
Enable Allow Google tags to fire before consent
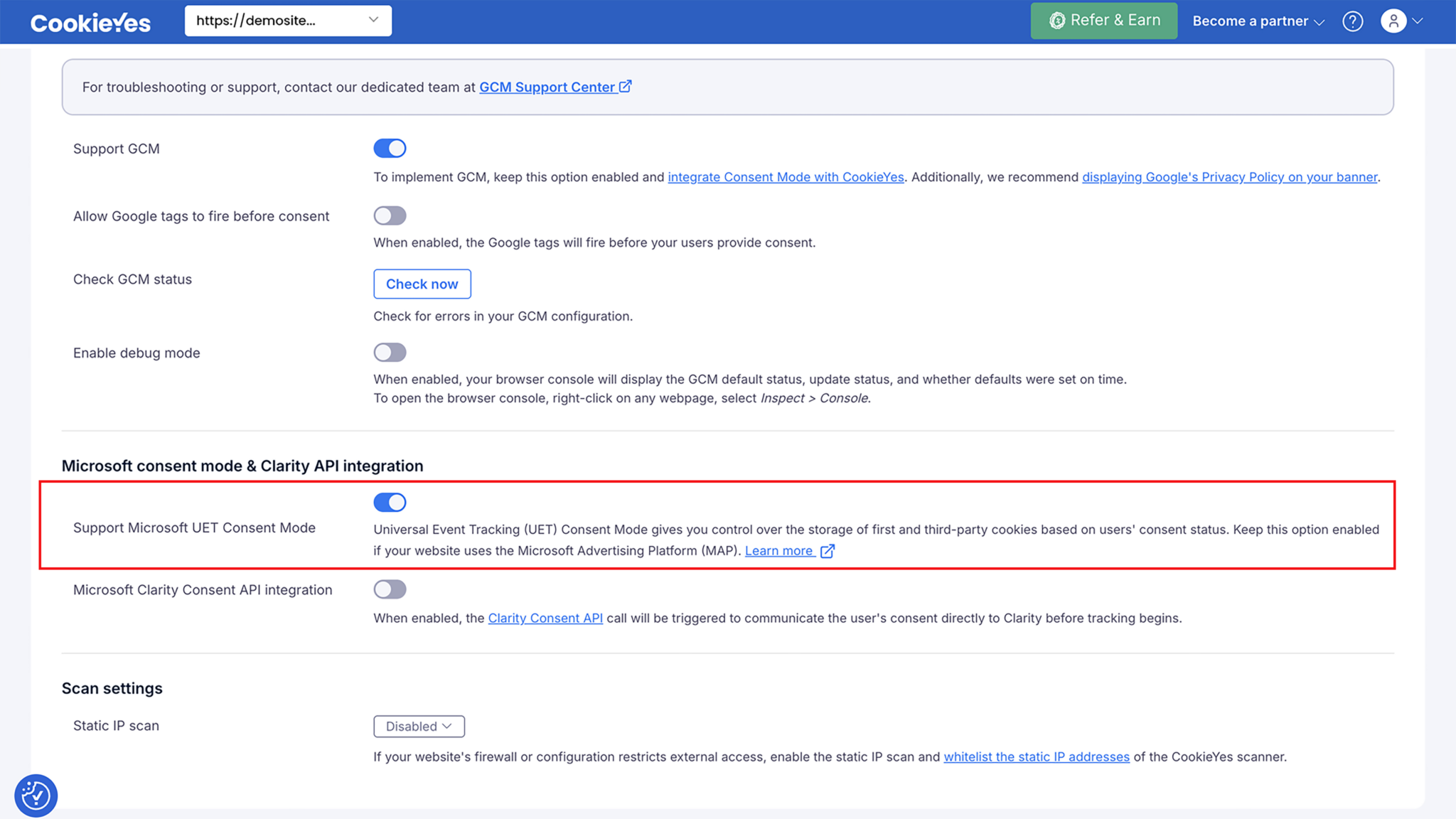[x=390, y=215]
